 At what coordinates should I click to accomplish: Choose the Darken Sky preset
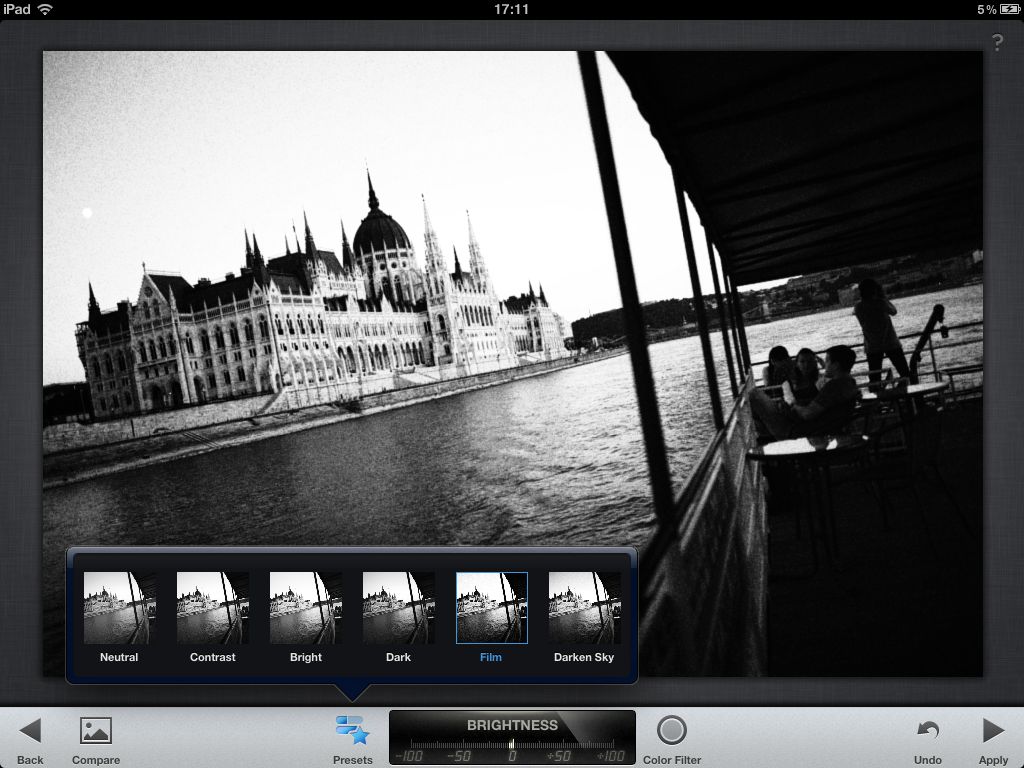[x=584, y=608]
